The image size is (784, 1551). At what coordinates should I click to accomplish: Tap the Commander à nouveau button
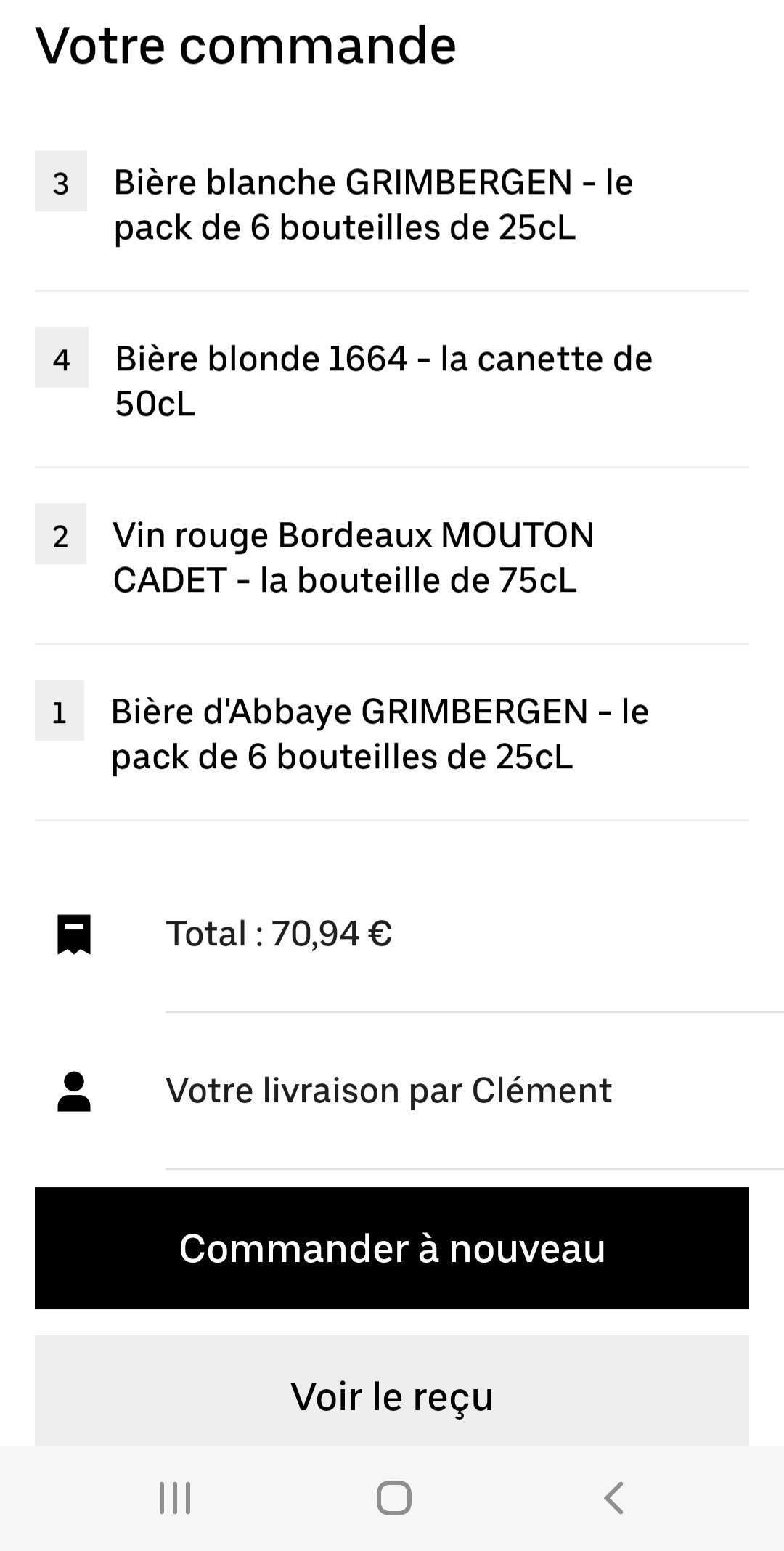coord(392,1248)
